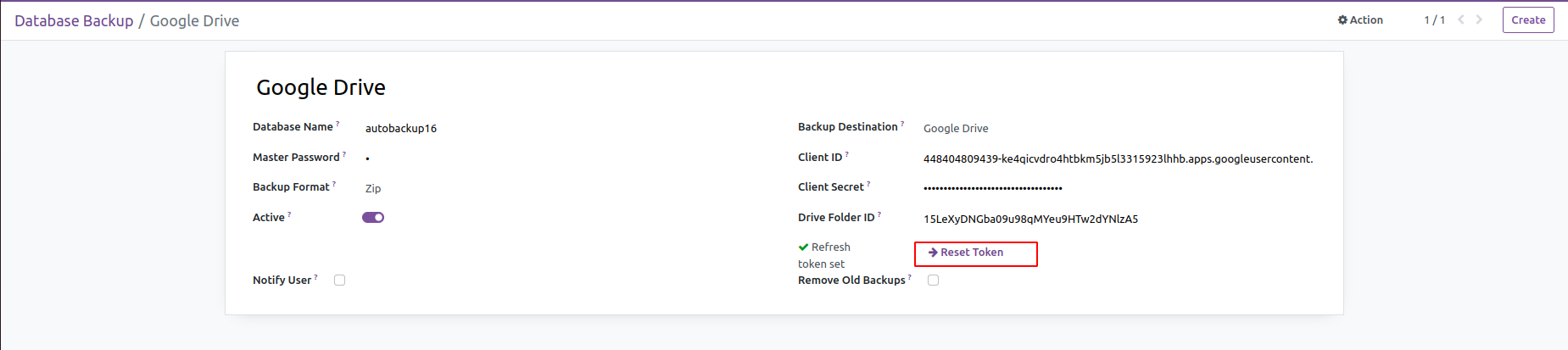Open the Backup Format Zip selector

tap(373, 189)
